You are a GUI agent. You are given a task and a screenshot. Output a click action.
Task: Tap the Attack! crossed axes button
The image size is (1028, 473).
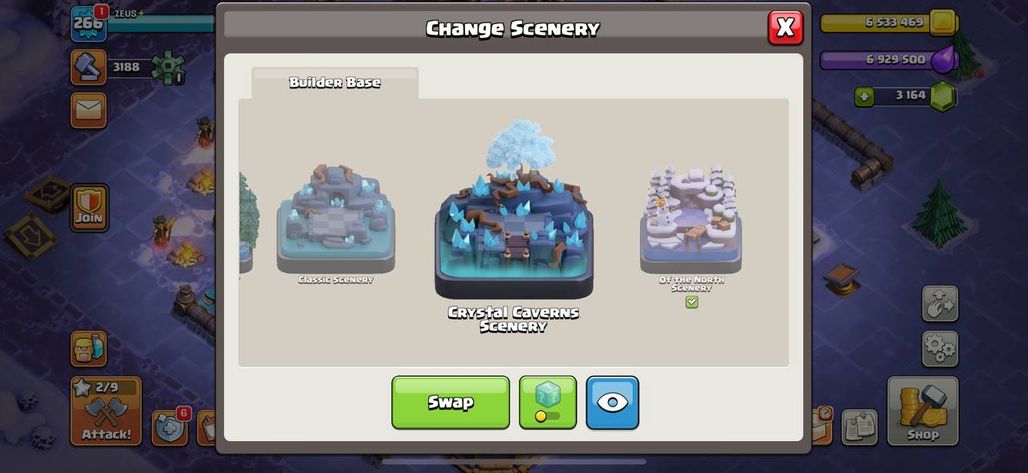(x=106, y=411)
